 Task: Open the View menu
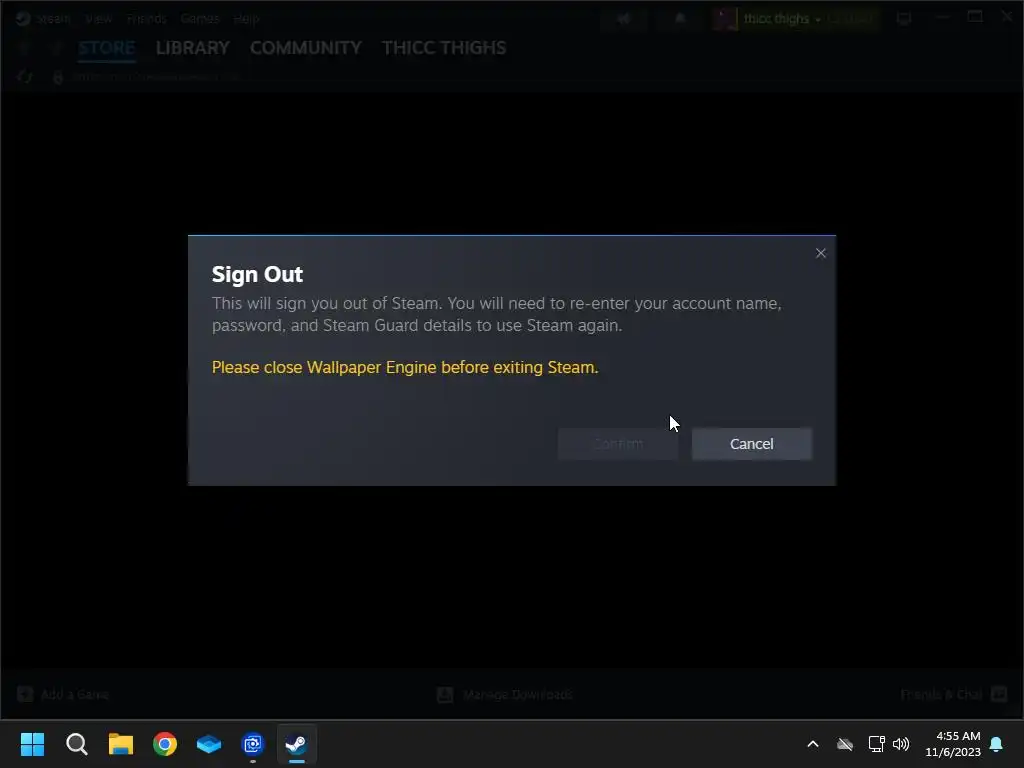[x=99, y=18]
